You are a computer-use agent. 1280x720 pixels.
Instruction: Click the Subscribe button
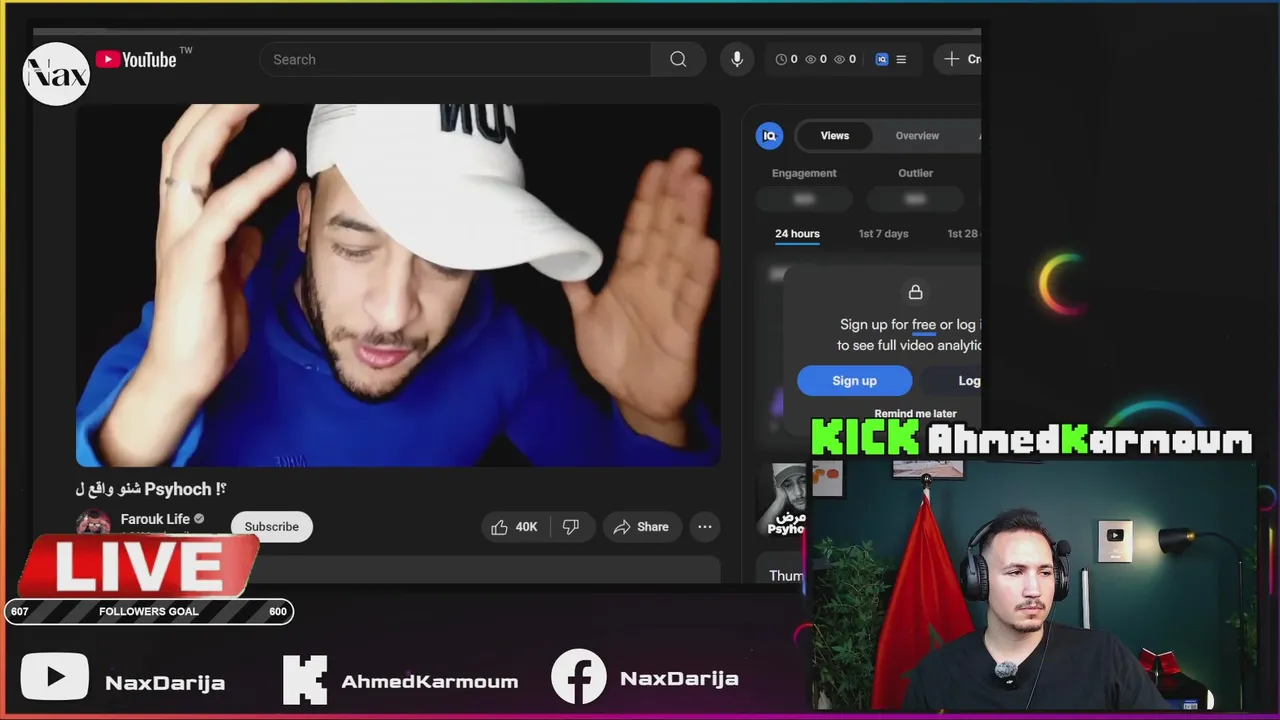tap(271, 527)
